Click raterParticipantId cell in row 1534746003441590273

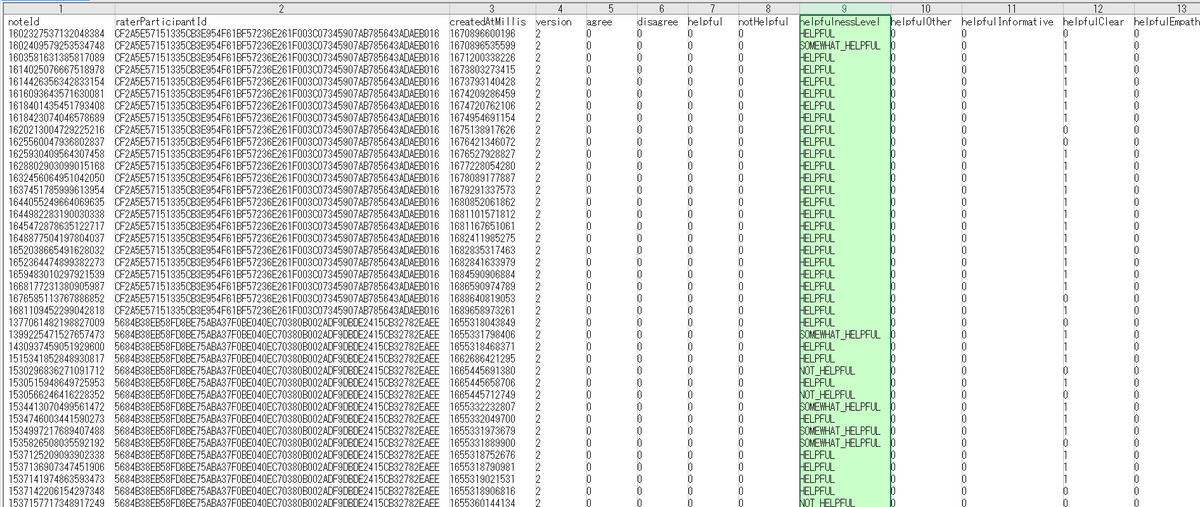coord(279,418)
